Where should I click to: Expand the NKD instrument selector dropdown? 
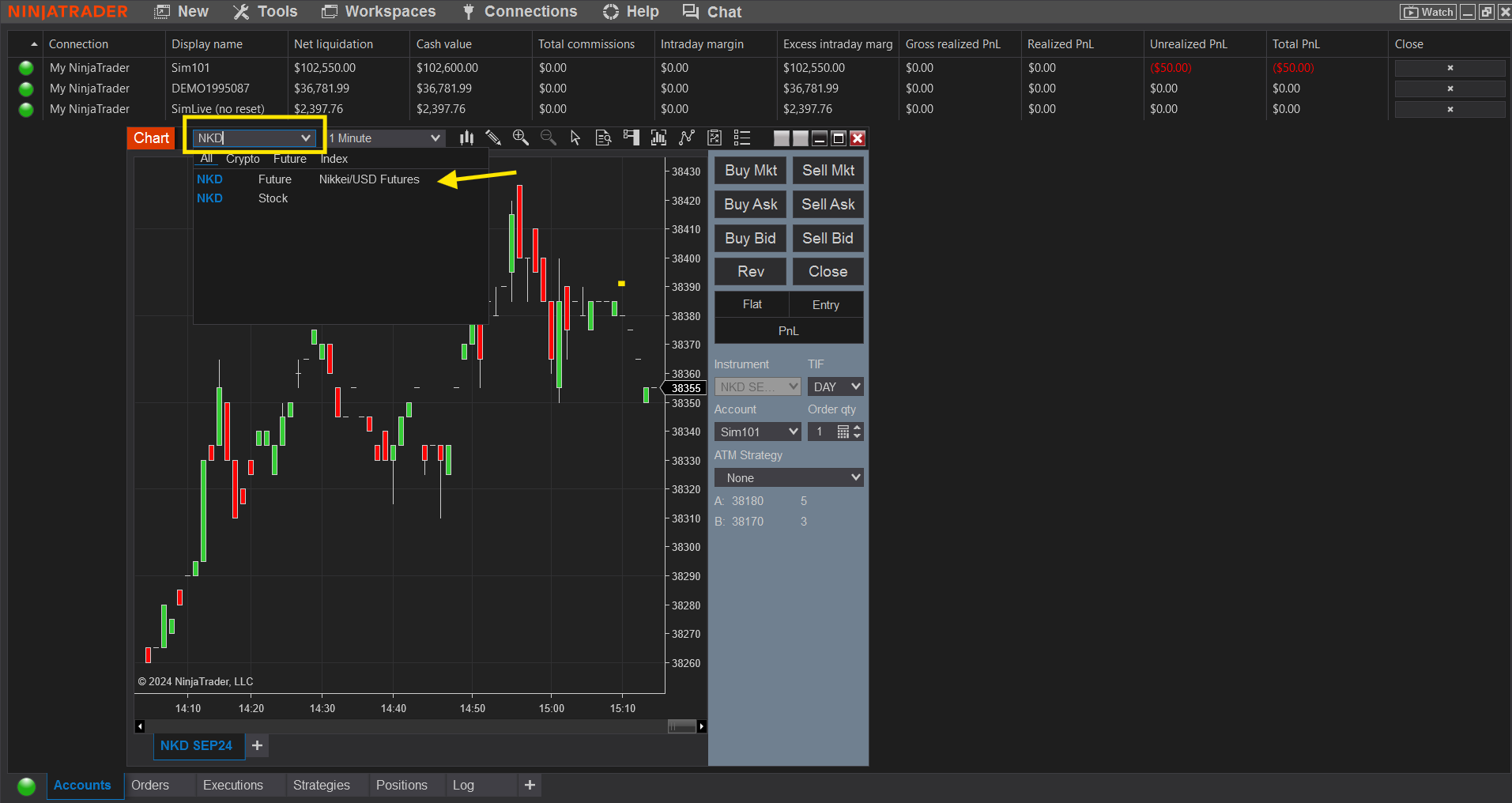tap(305, 138)
